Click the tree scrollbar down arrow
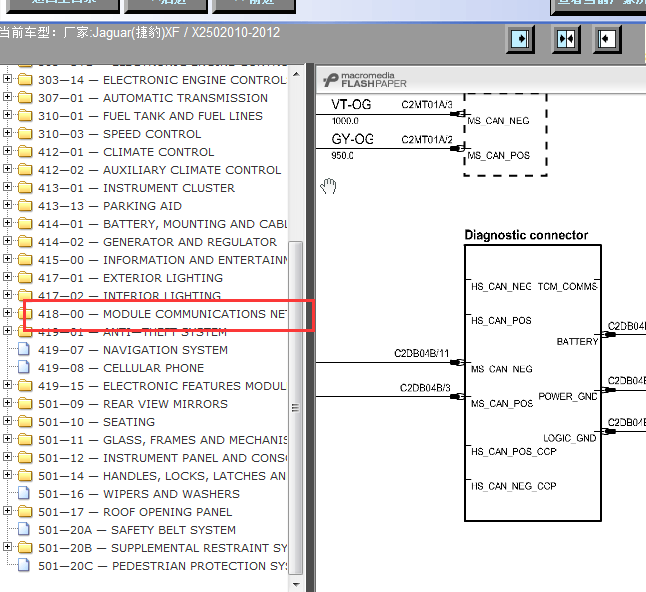The image size is (646, 592). (x=296, y=584)
